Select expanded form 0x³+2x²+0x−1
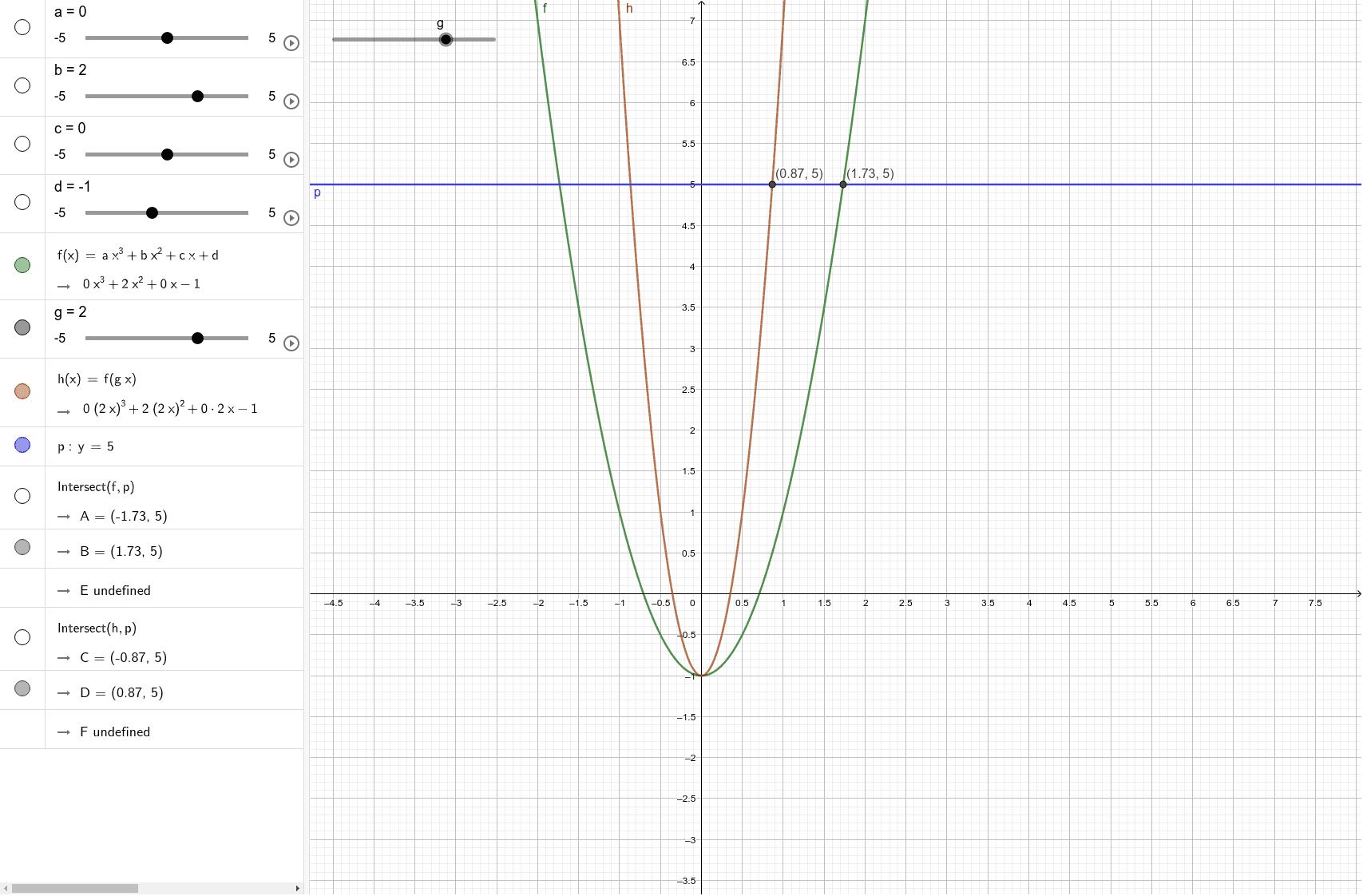Screen dimensions: 1363x896 coord(141,283)
